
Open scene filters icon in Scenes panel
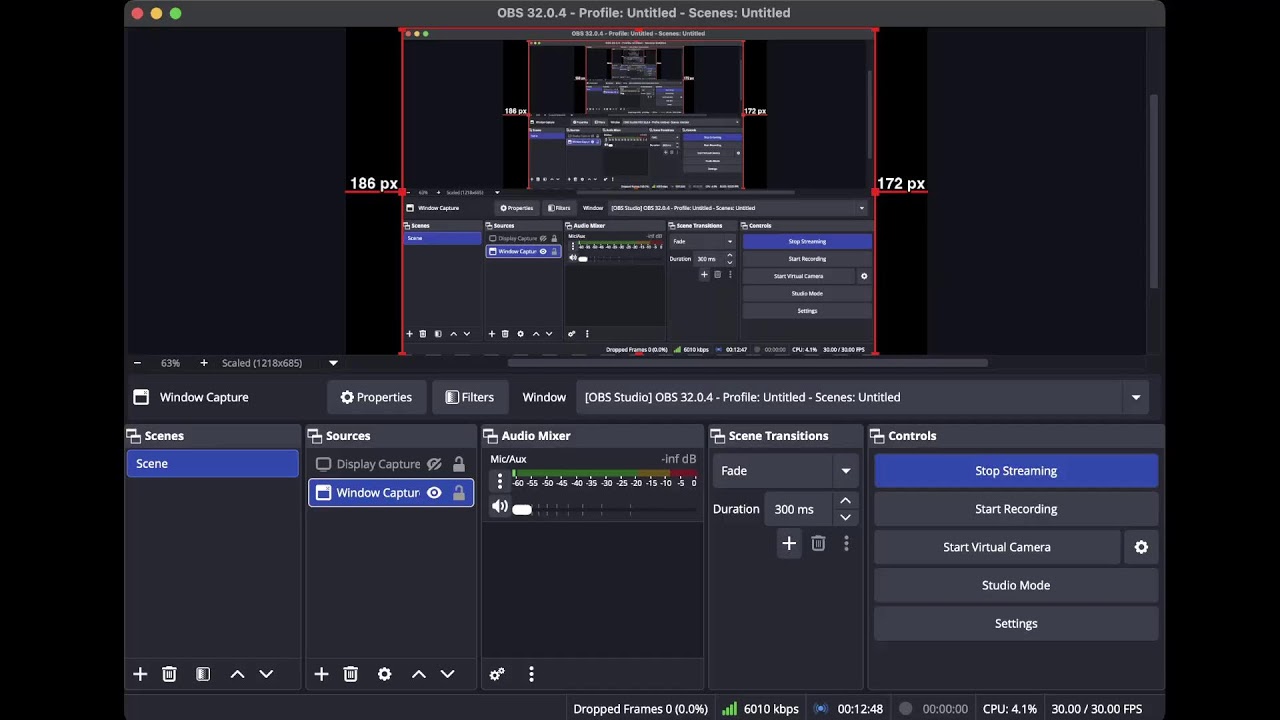pos(203,674)
